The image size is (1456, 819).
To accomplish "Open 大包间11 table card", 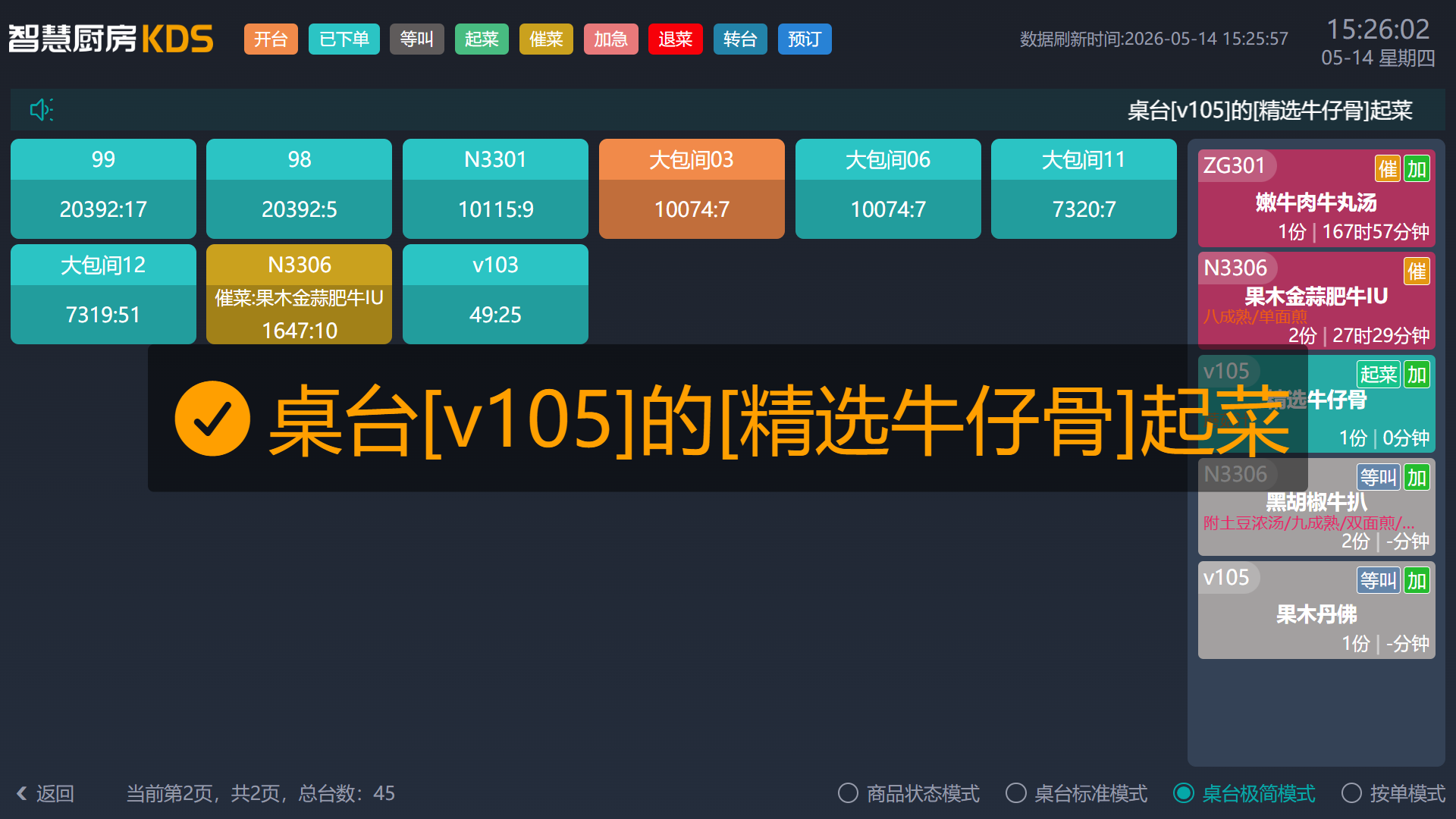I will click(x=1084, y=189).
